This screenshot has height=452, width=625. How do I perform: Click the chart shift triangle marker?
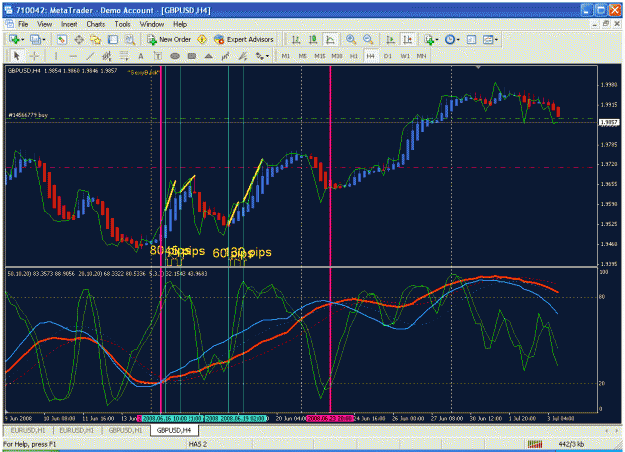(478, 68)
